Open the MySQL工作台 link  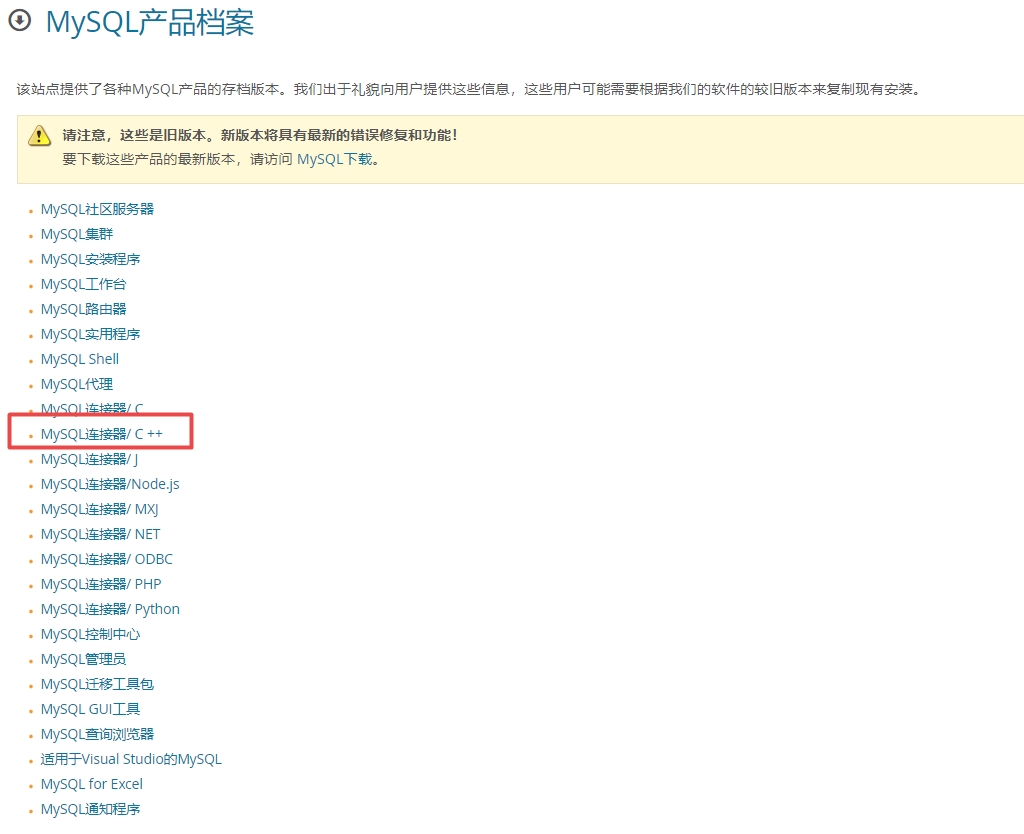click(84, 284)
